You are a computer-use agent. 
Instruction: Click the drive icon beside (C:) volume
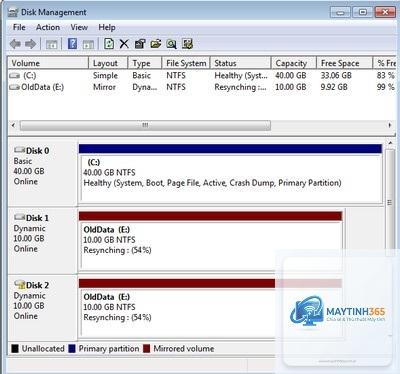click(15, 76)
